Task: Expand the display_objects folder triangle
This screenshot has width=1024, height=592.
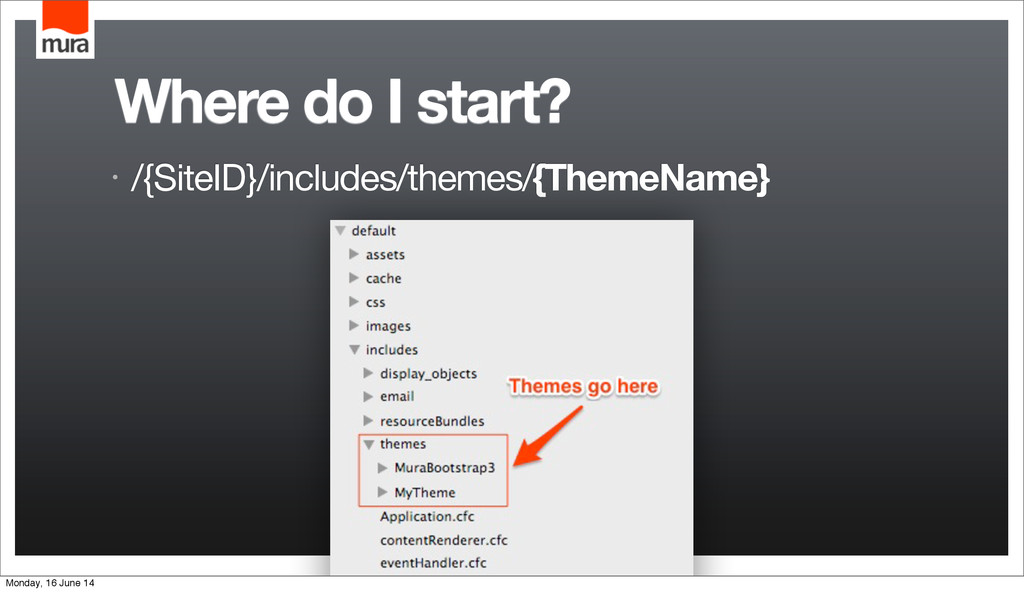Action: (368, 373)
